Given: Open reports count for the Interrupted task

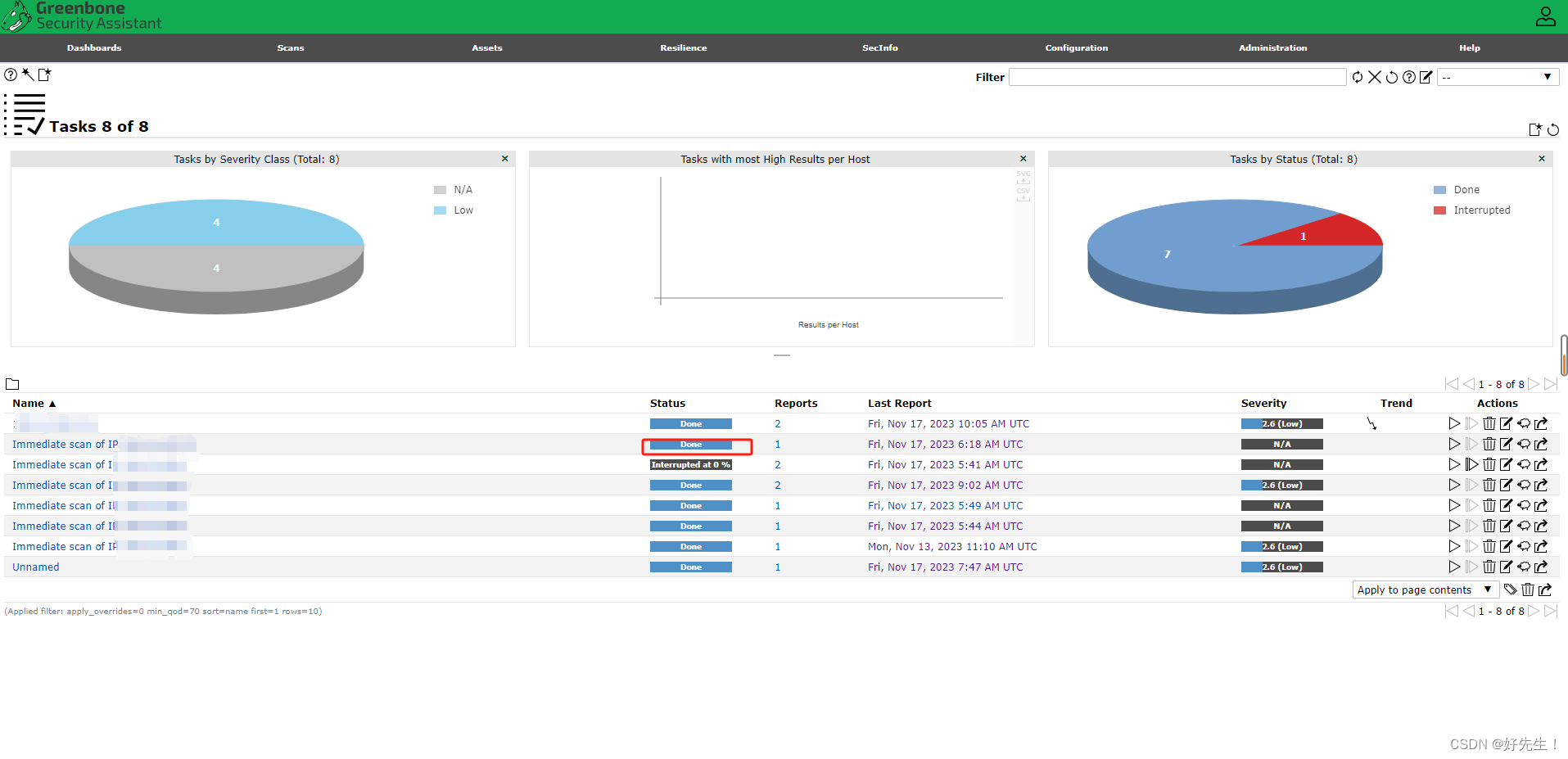Looking at the screenshot, I should [x=778, y=464].
